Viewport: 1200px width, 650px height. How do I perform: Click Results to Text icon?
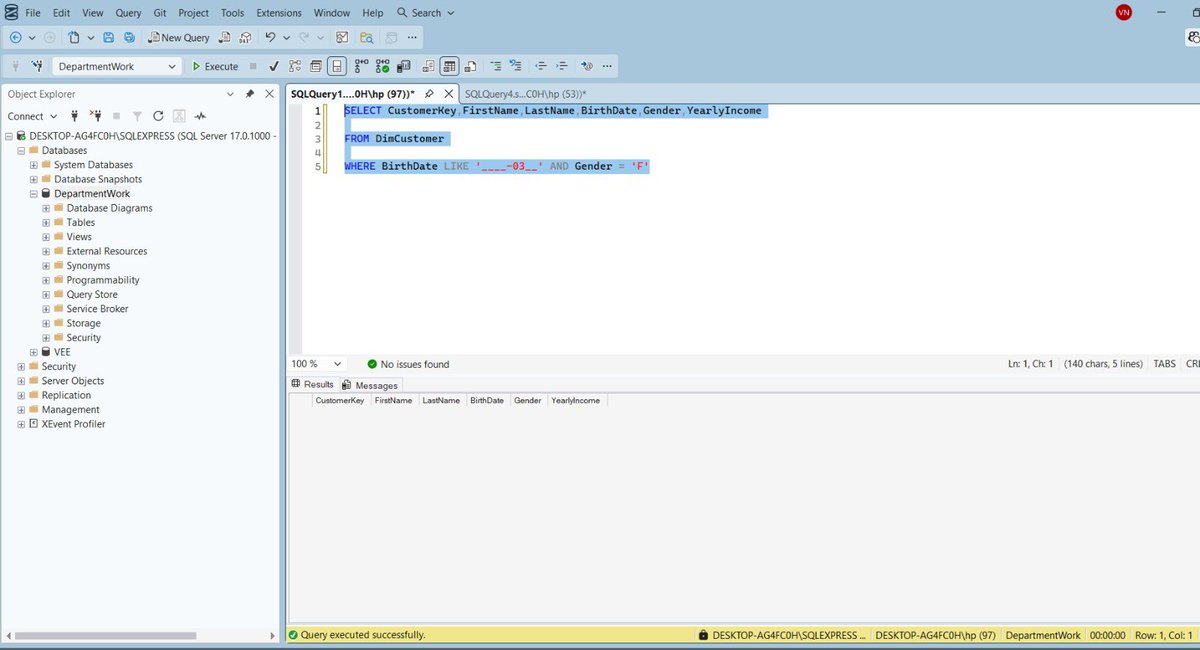click(x=428, y=67)
